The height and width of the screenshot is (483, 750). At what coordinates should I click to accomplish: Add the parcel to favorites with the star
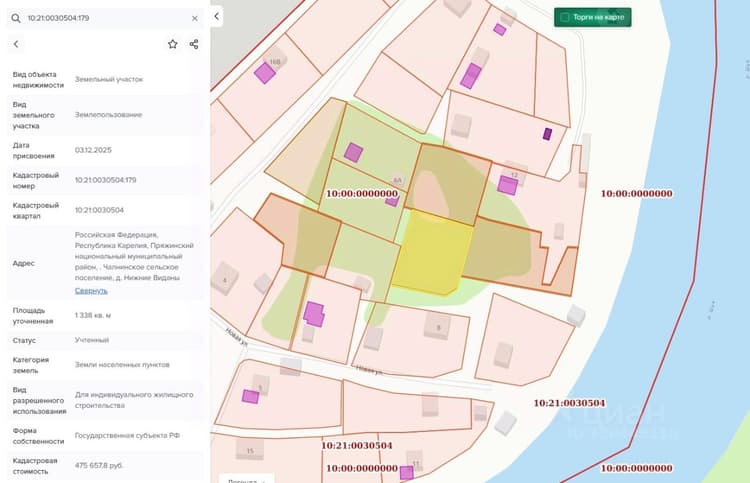173,44
